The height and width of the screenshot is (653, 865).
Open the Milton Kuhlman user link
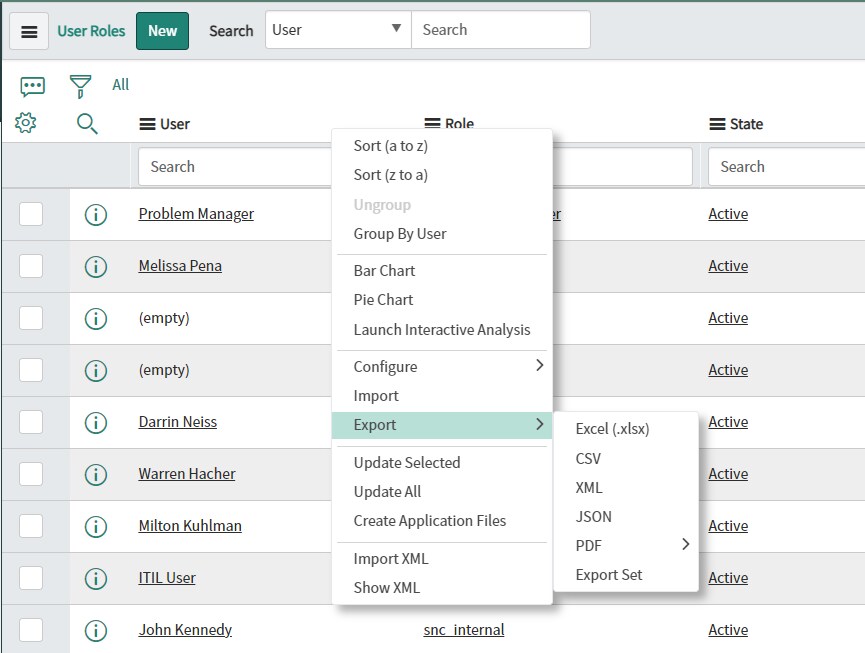[x=190, y=526]
